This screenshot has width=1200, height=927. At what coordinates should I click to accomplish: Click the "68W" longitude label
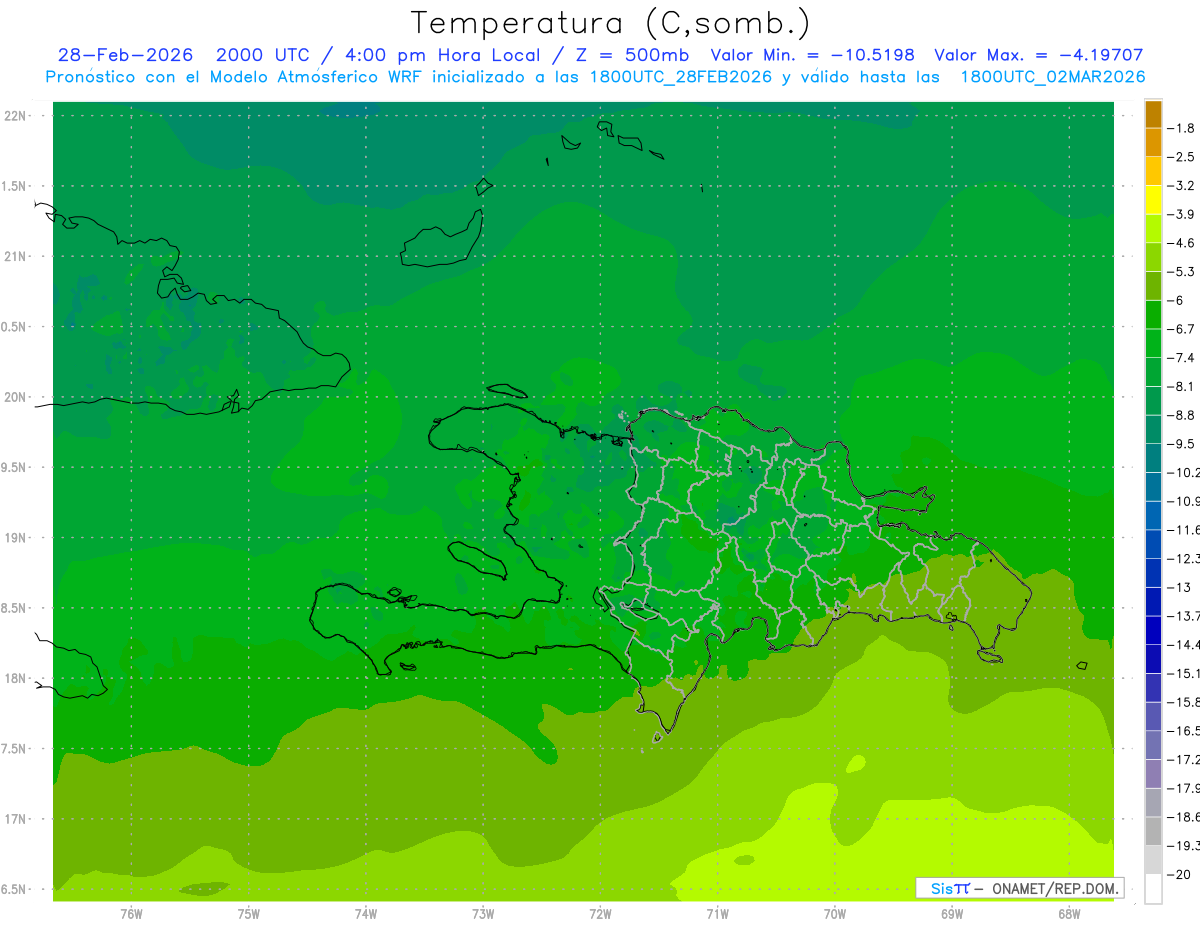(1069, 914)
